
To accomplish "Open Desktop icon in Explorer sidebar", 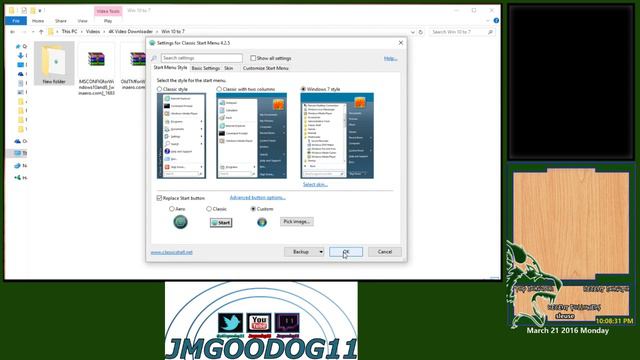I will [20, 65].
